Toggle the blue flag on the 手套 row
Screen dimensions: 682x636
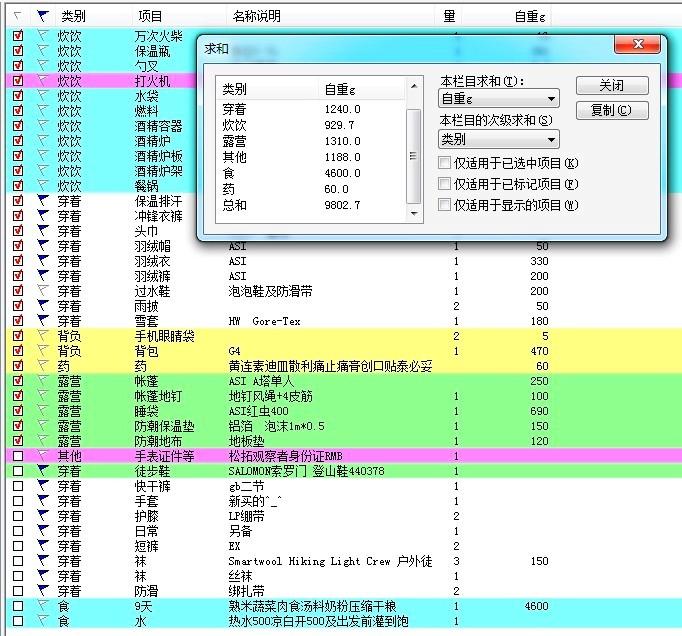tap(42, 501)
